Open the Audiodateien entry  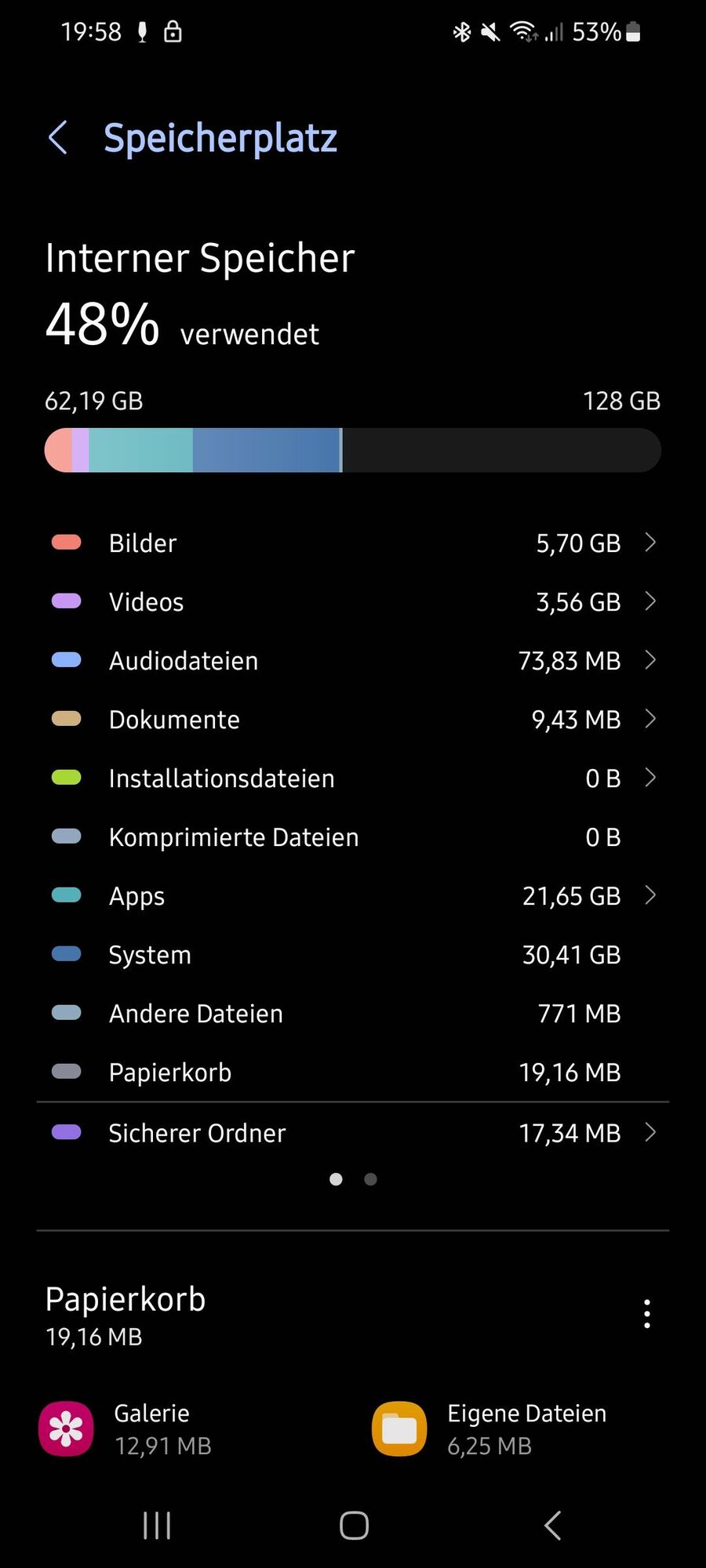click(353, 660)
